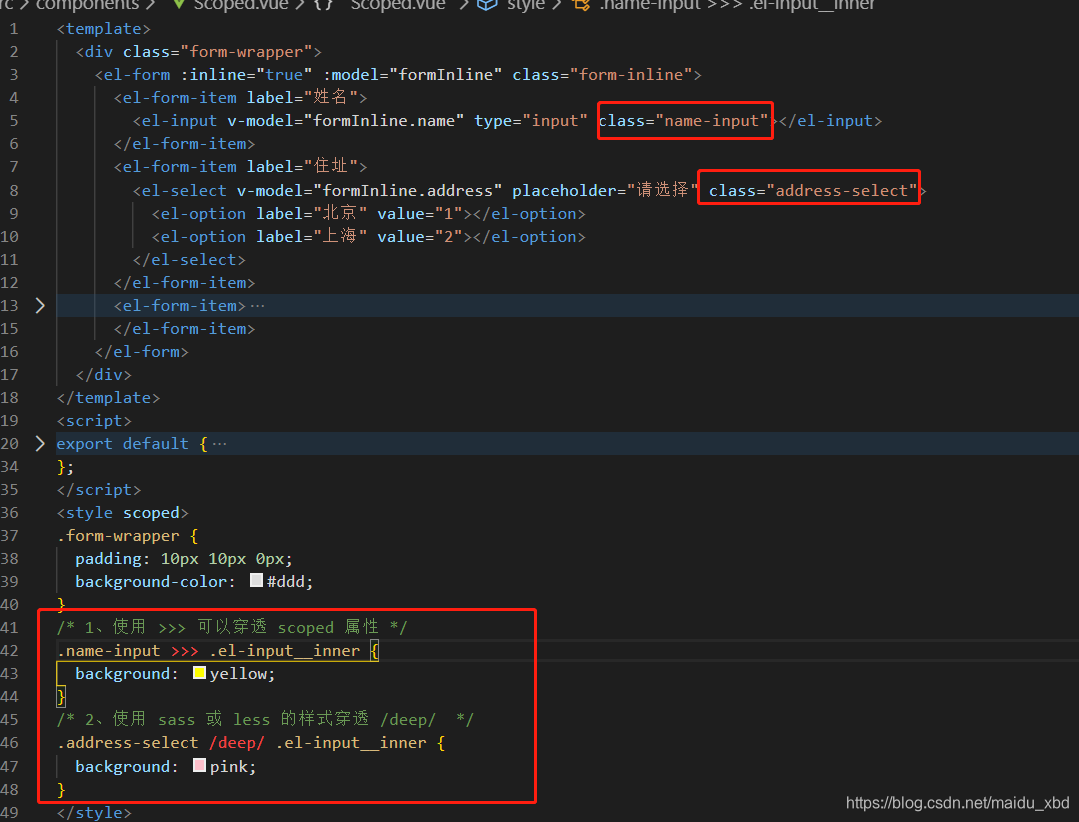Image resolution: width=1079 pixels, height=822 pixels.
Task: Click the closing el-select tag
Action: tap(189, 260)
